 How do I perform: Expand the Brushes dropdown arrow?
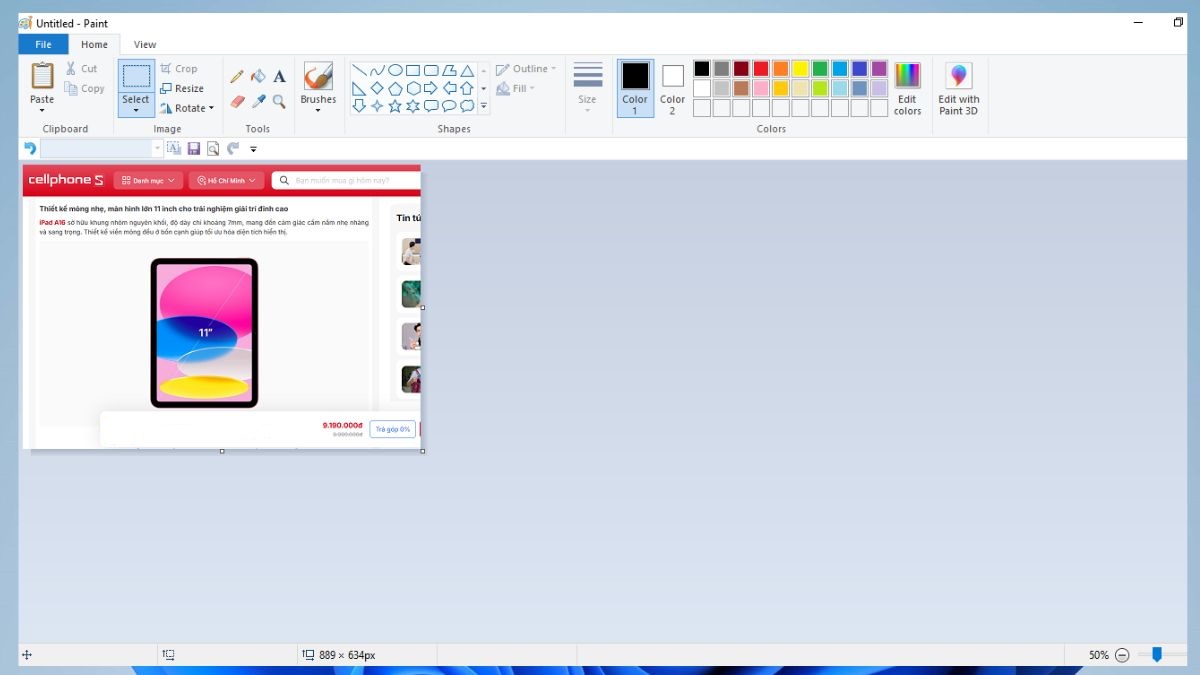pyautogui.click(x=318, y=110)
